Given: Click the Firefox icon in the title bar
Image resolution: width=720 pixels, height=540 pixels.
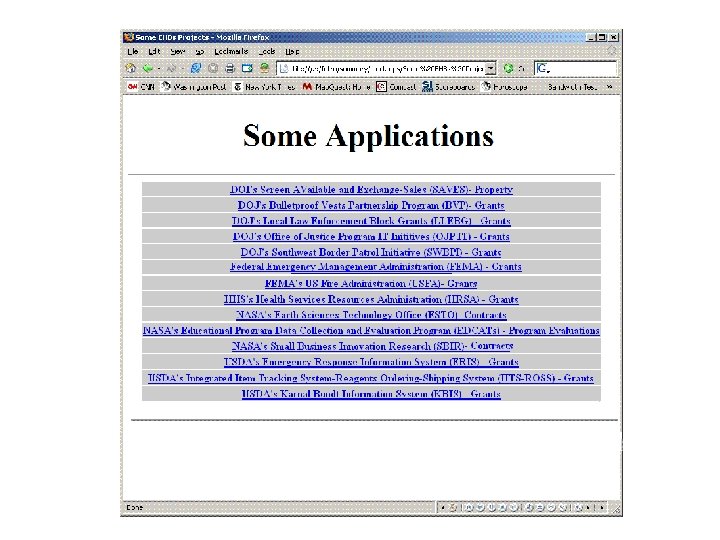Looking at the screenshot, I should click(x=129, y=37).
